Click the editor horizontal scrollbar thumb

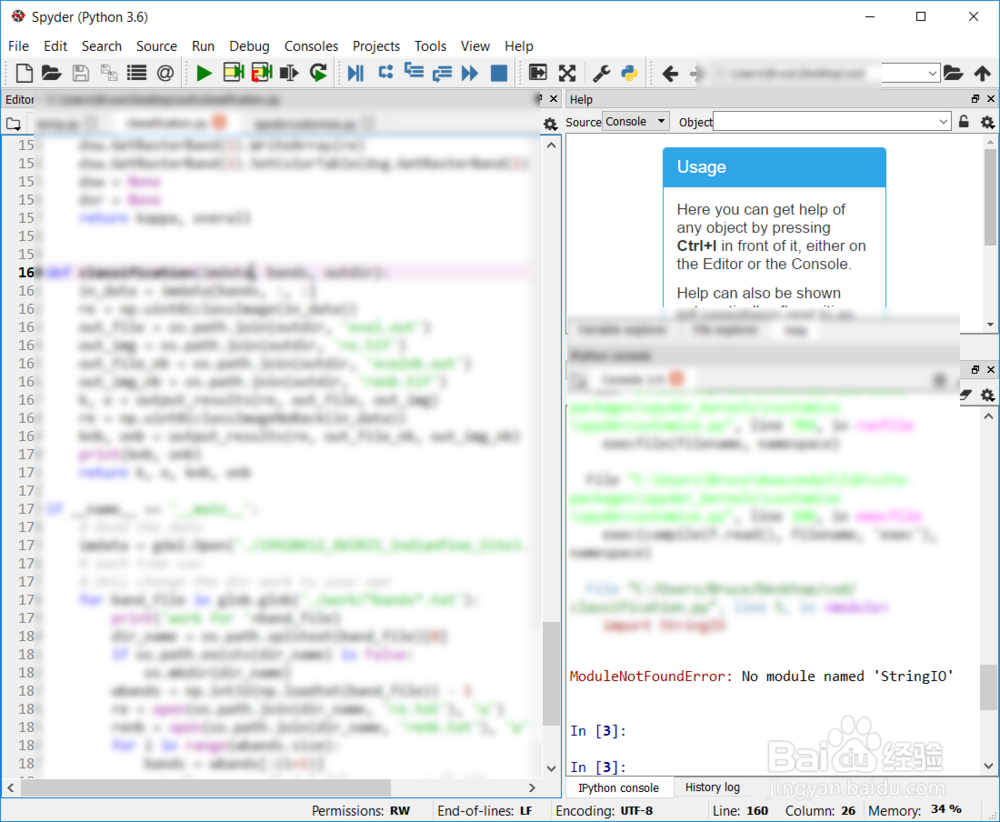206,788
